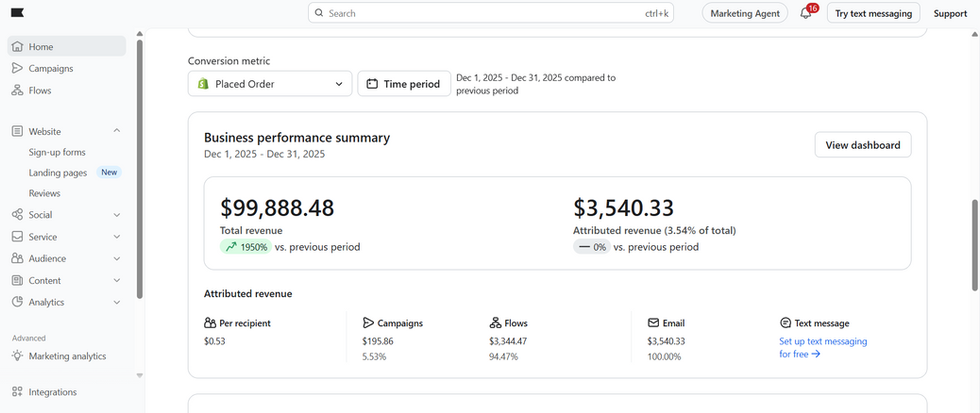The image size is (980, 413).
Task: Expand the Social section chevron
Action: pyautogui.click(x=117, y=215)
